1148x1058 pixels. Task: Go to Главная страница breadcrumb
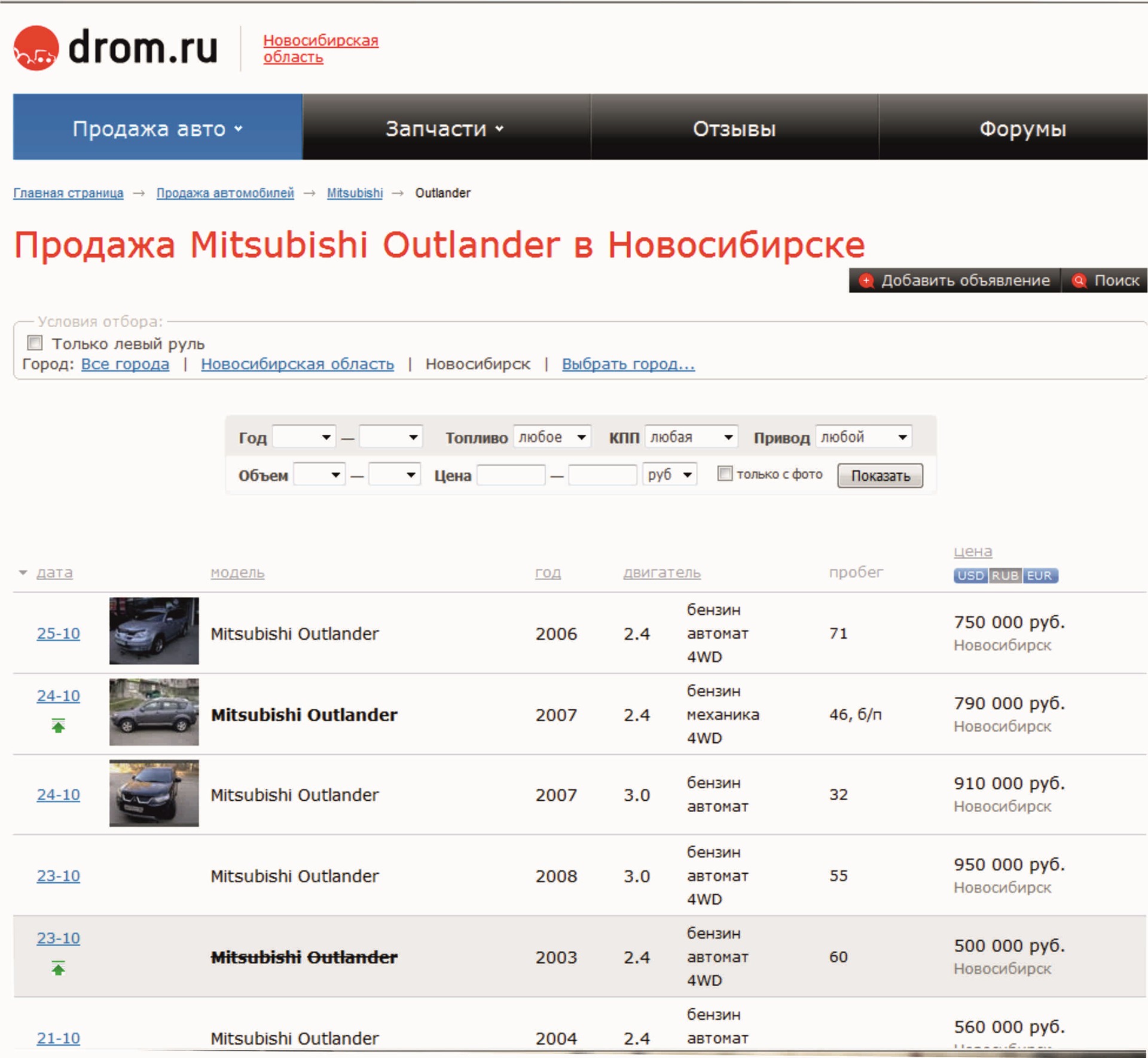tap(68, 193)
